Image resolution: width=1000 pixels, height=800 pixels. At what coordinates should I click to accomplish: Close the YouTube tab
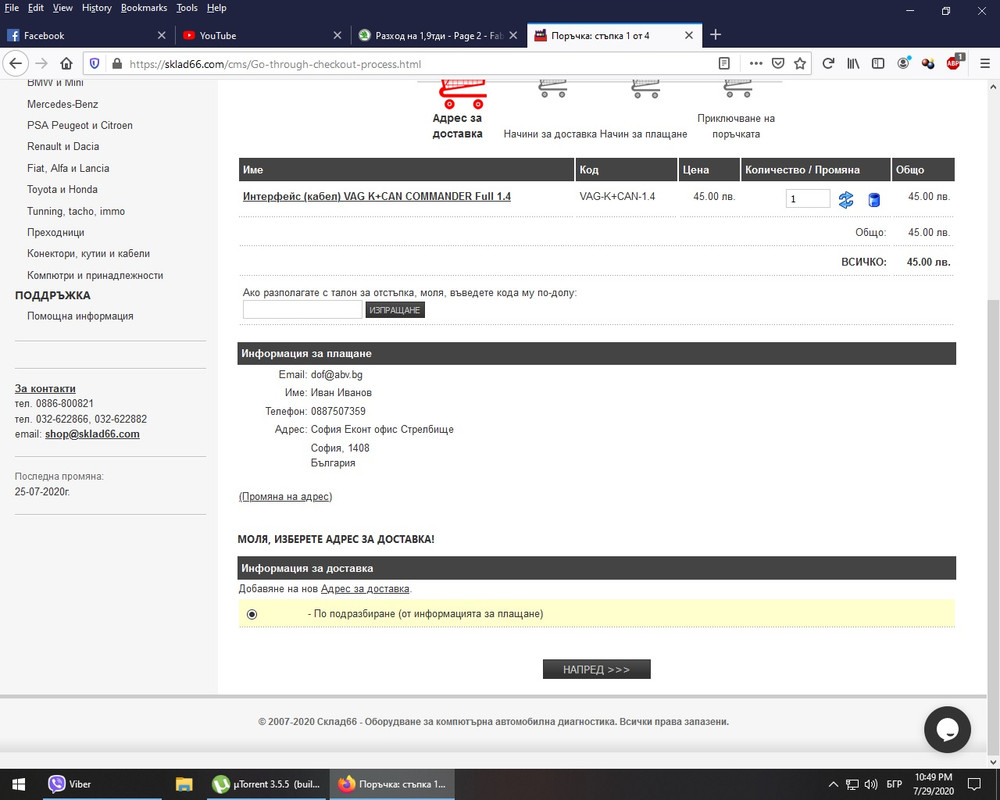[x=337, y=36]
